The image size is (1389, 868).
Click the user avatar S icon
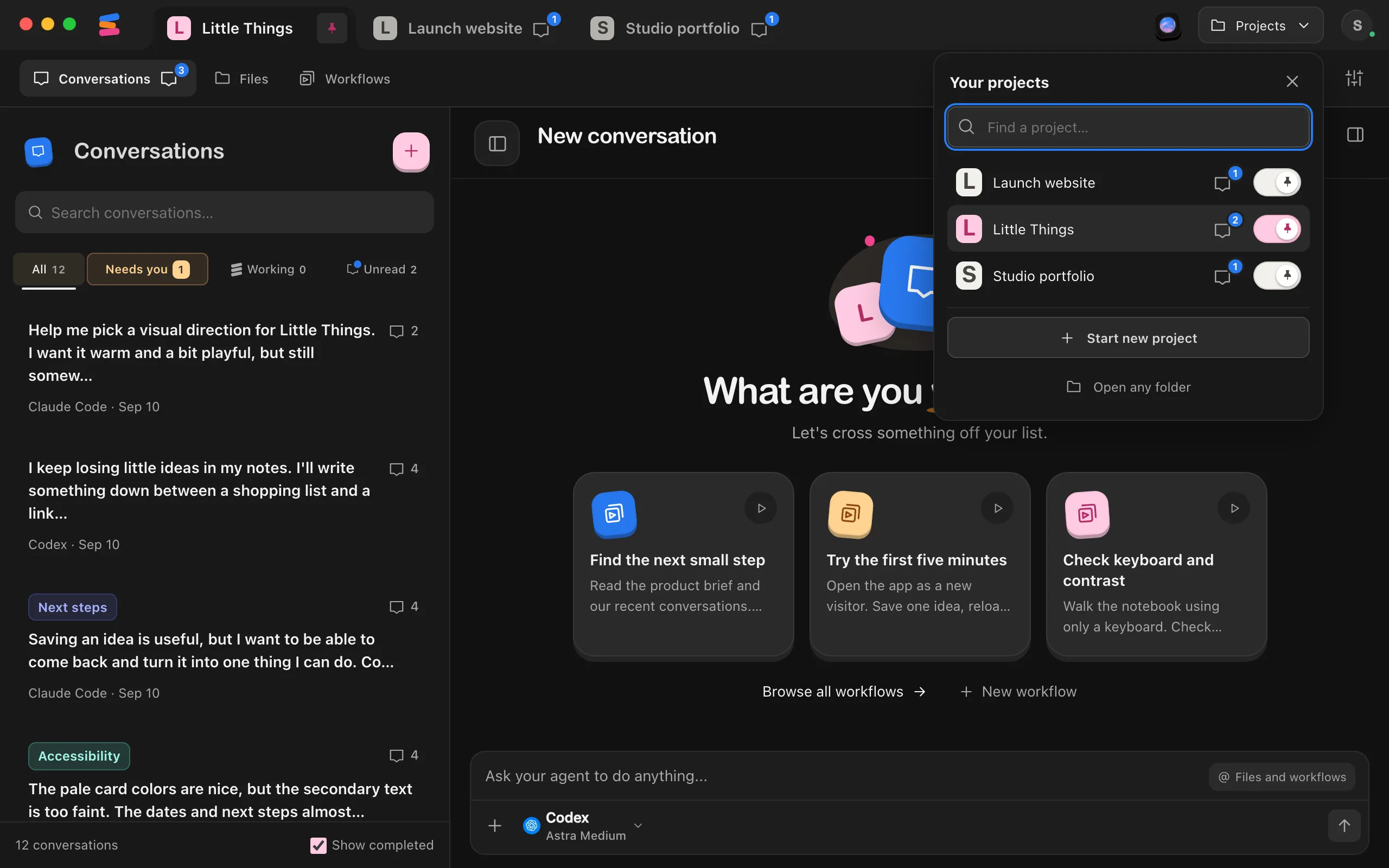click(x=1358, y=26)
